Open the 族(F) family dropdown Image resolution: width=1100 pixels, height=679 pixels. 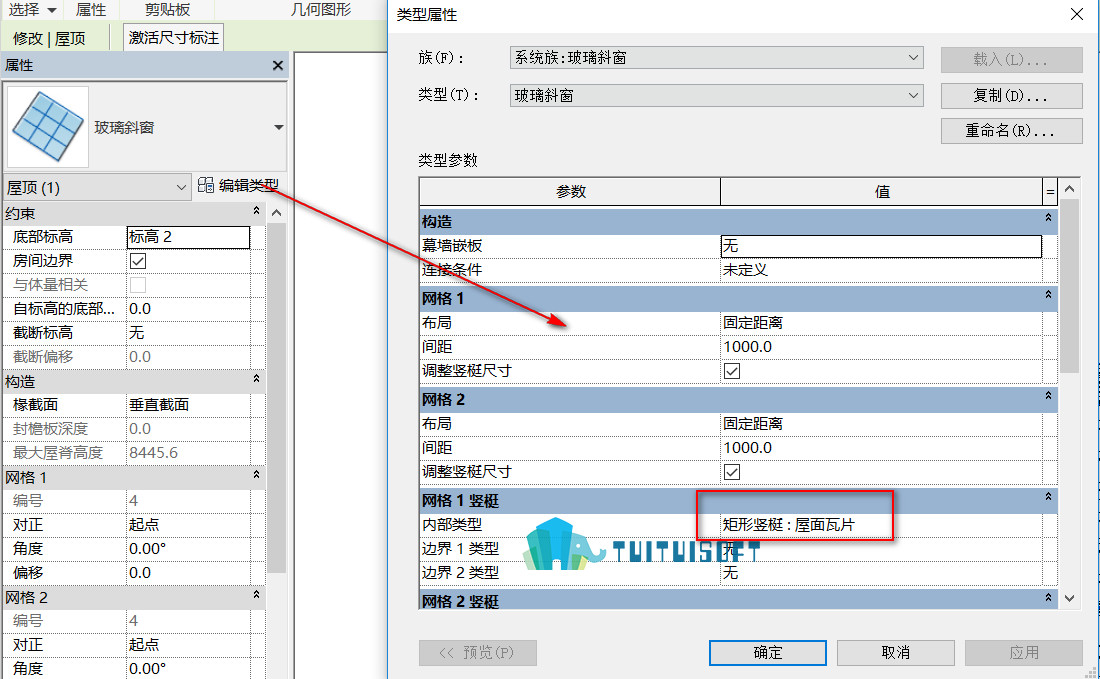pyautogui.click(x=716, y=58)
